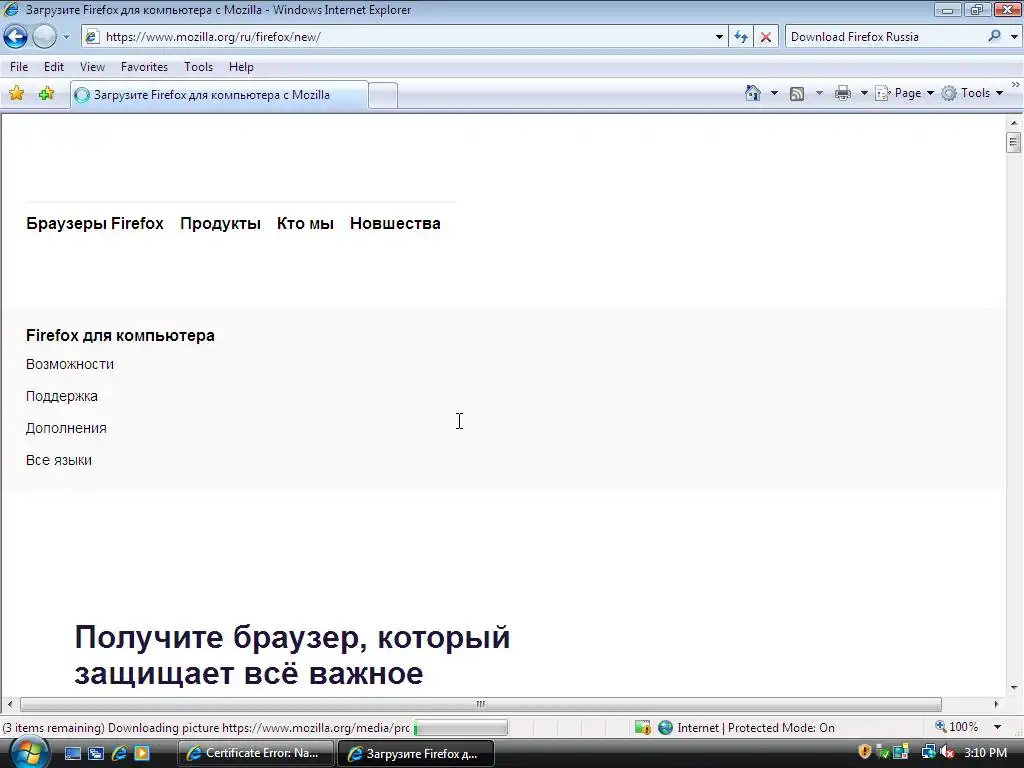Click the horizontal scrollbar left arrow
This screenshot has height=768, width=1024.
click(10, 704)
